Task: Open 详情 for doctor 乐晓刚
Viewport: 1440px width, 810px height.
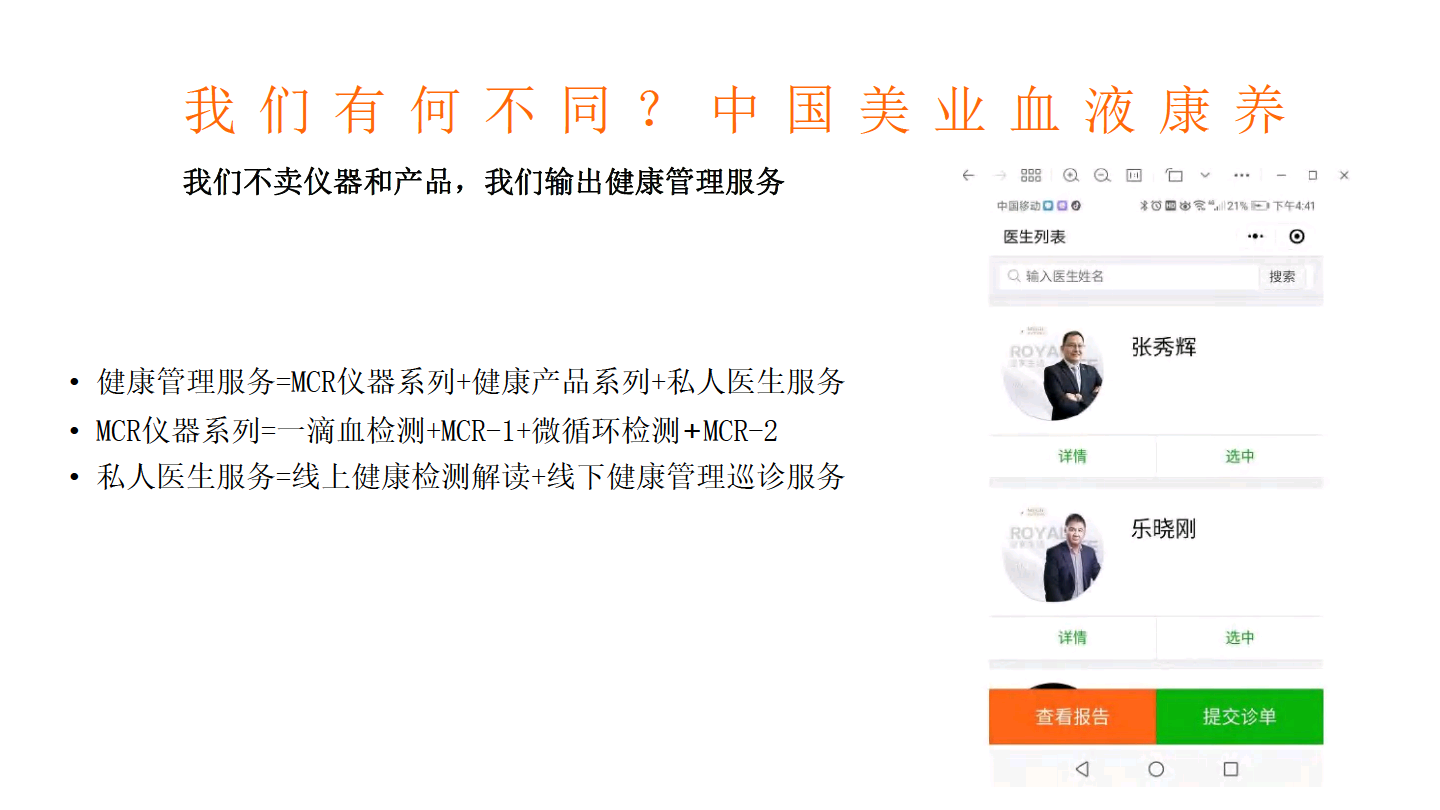Action: click(1072, 637)
